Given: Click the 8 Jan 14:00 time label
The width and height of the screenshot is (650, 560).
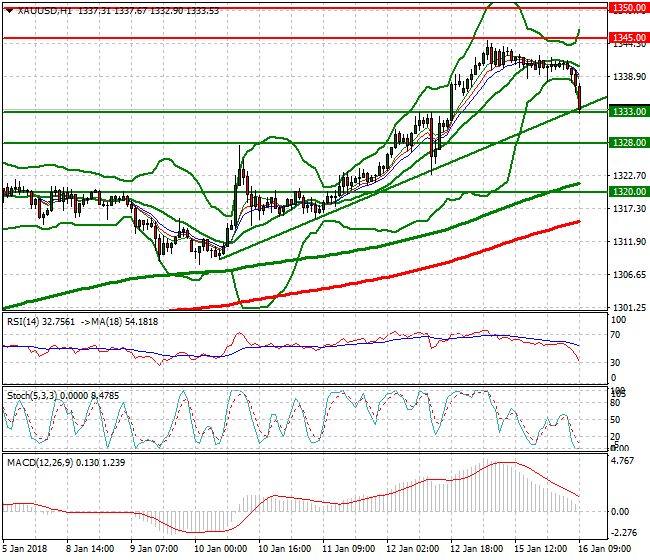Looking at the screenshot, I should [90, 549].
